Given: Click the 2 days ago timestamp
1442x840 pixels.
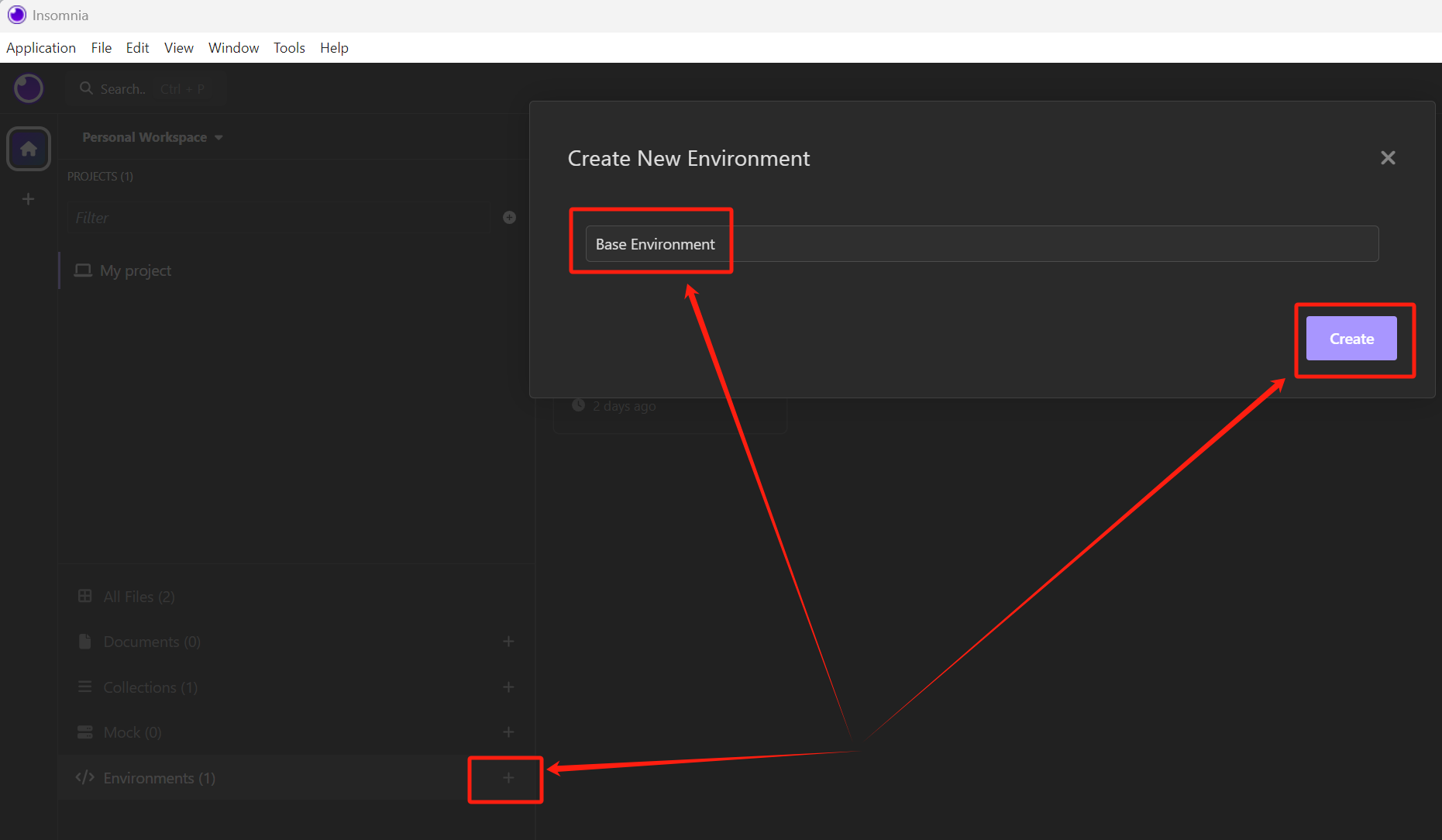Looking at the screenshot, I should tap(625, 406).
